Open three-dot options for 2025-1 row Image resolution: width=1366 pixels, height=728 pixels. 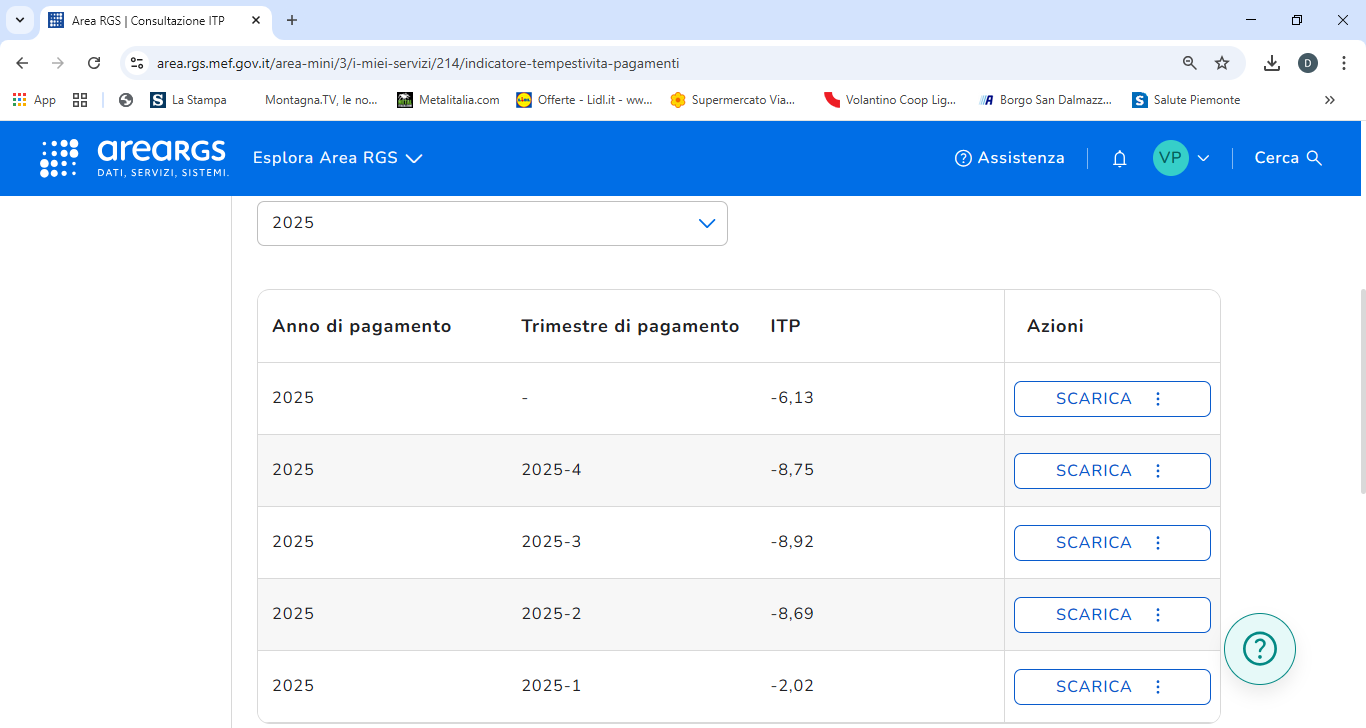[1158, 687]
